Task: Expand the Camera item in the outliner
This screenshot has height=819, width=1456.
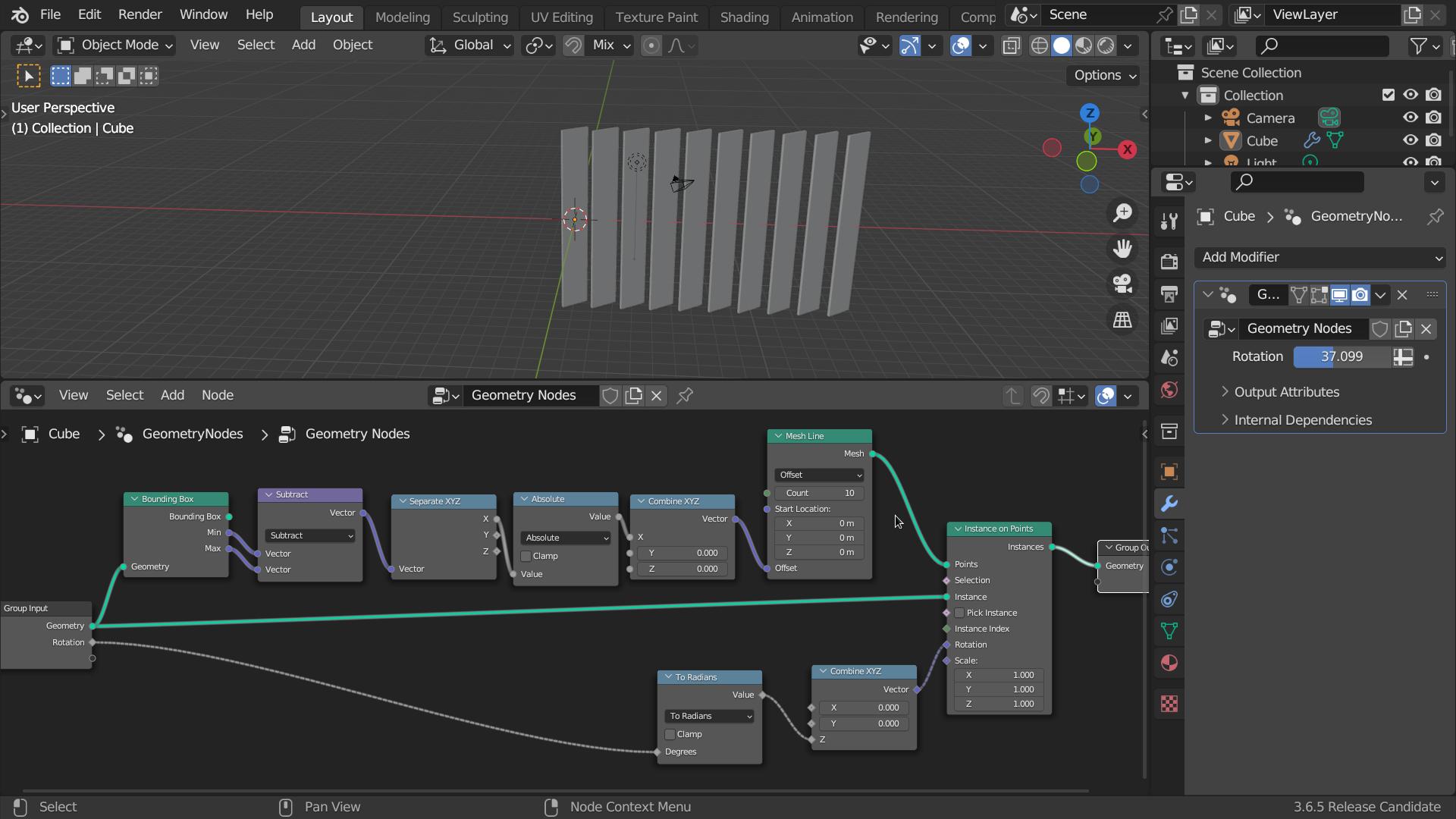Action: 1208,118
